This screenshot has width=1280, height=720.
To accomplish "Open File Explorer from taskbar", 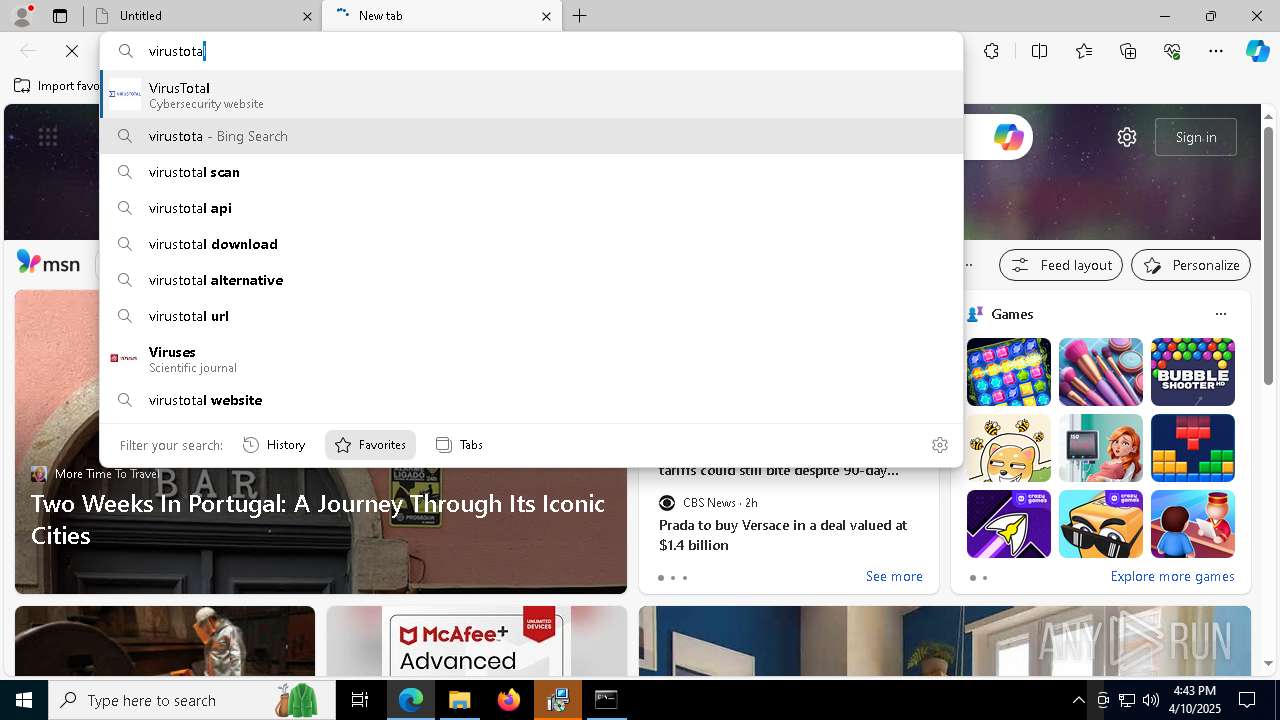I will [x=459, y=700].
